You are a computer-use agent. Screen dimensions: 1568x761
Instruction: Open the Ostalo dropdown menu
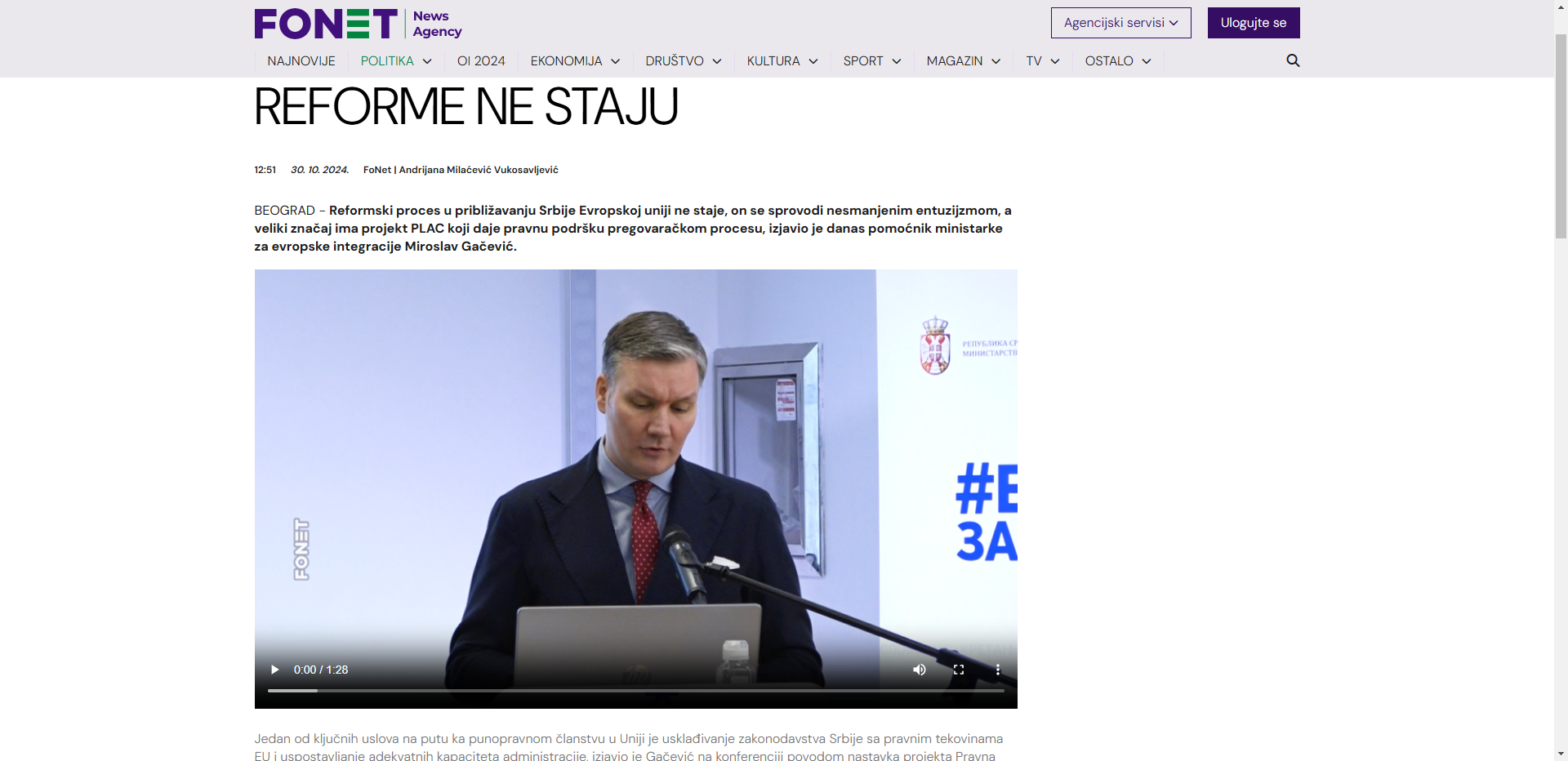(x=1117, y=61)
